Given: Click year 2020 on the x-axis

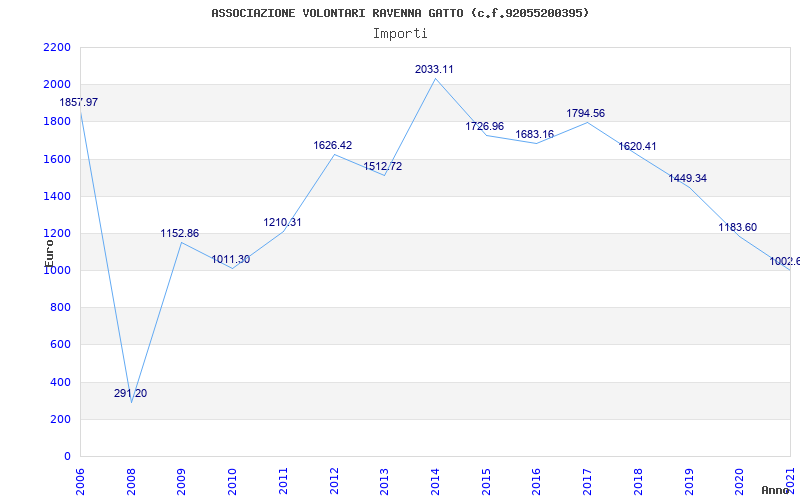Looking at the screenshot, I should point(739,482).
